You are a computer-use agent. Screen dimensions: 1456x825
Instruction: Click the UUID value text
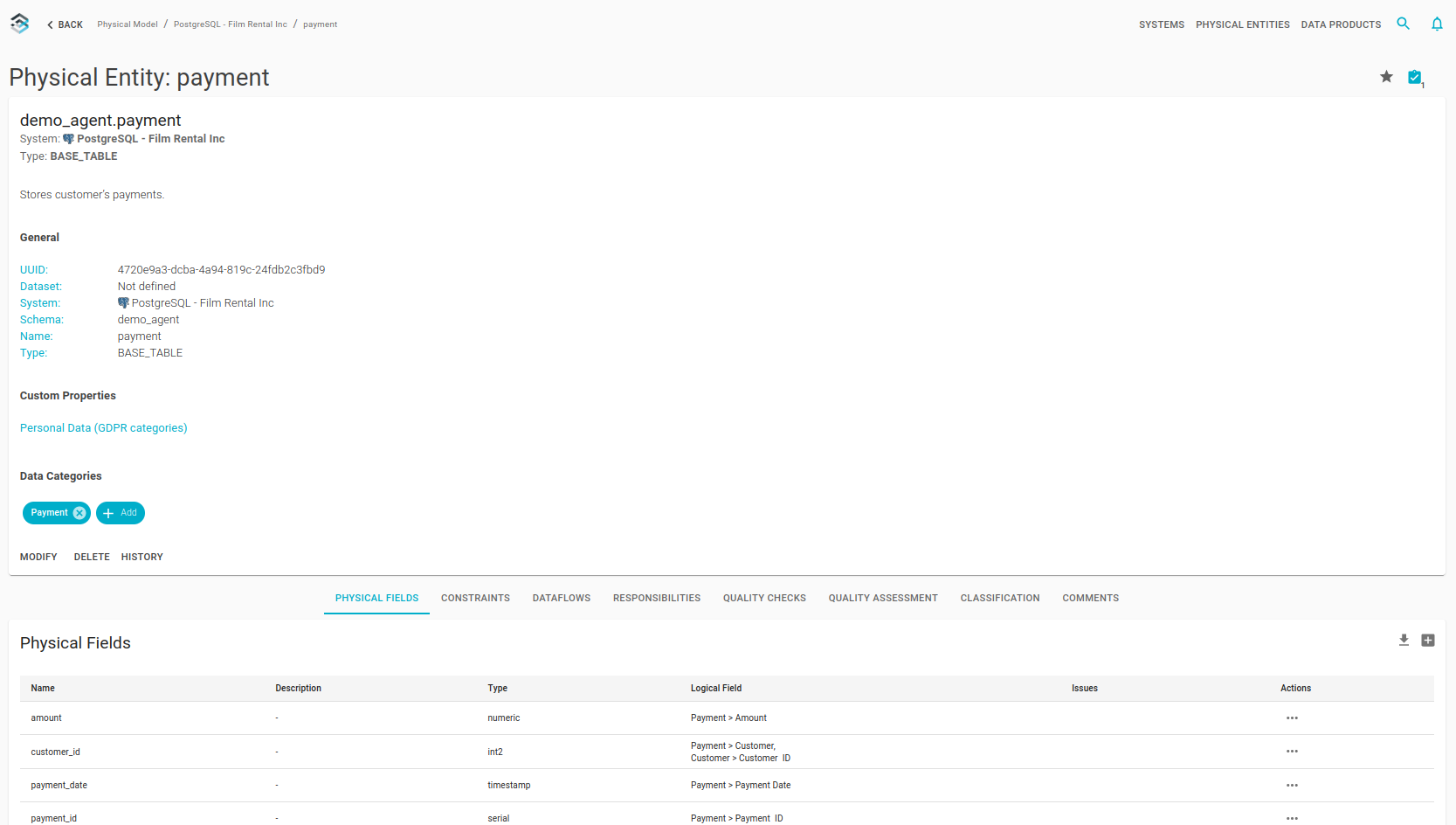[x=221, y=270]
